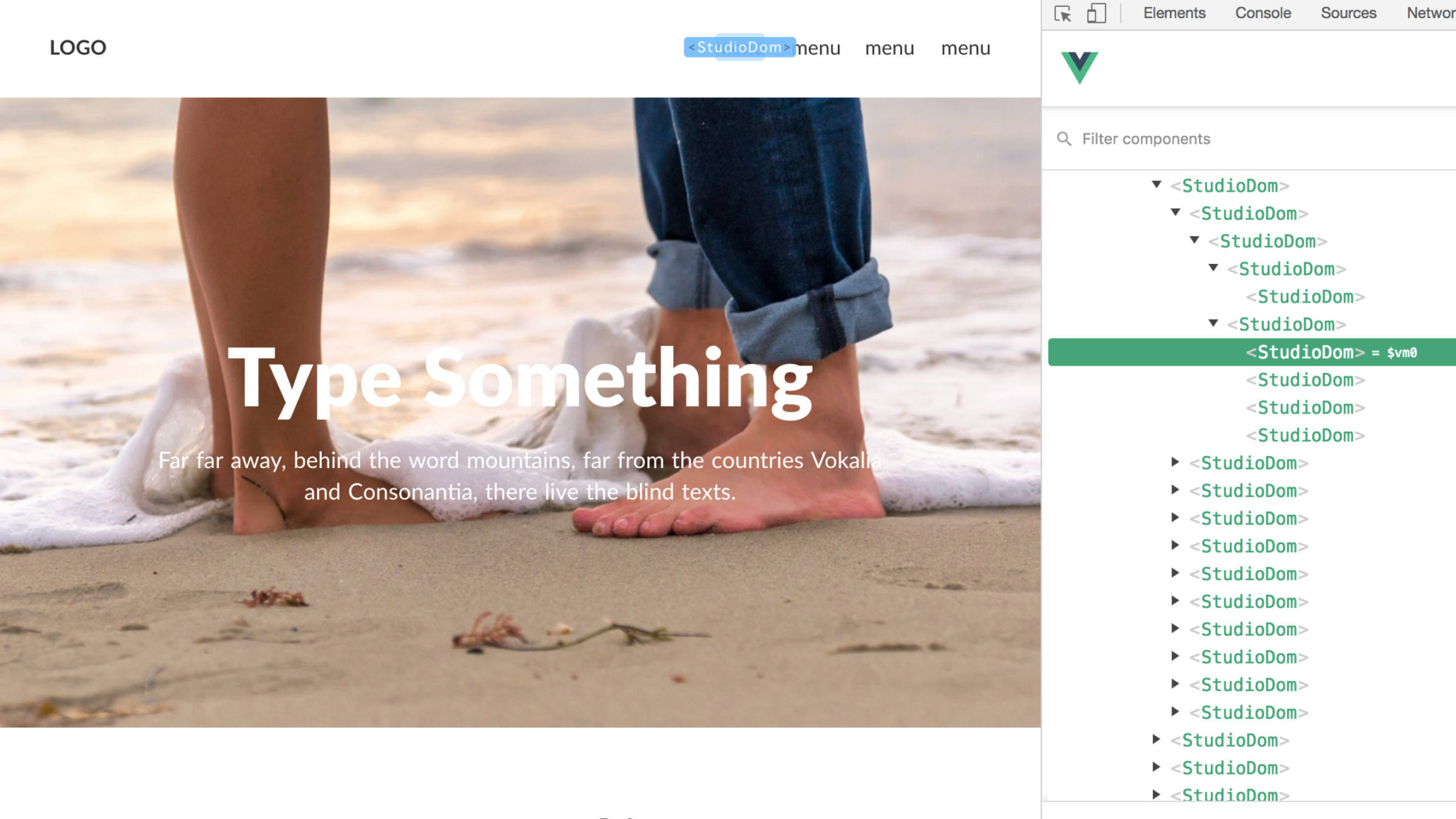Image resolution: width=1456 pixels, height=819 pixels.
Task: Click the Type Something hero heading
Action: 520,380
